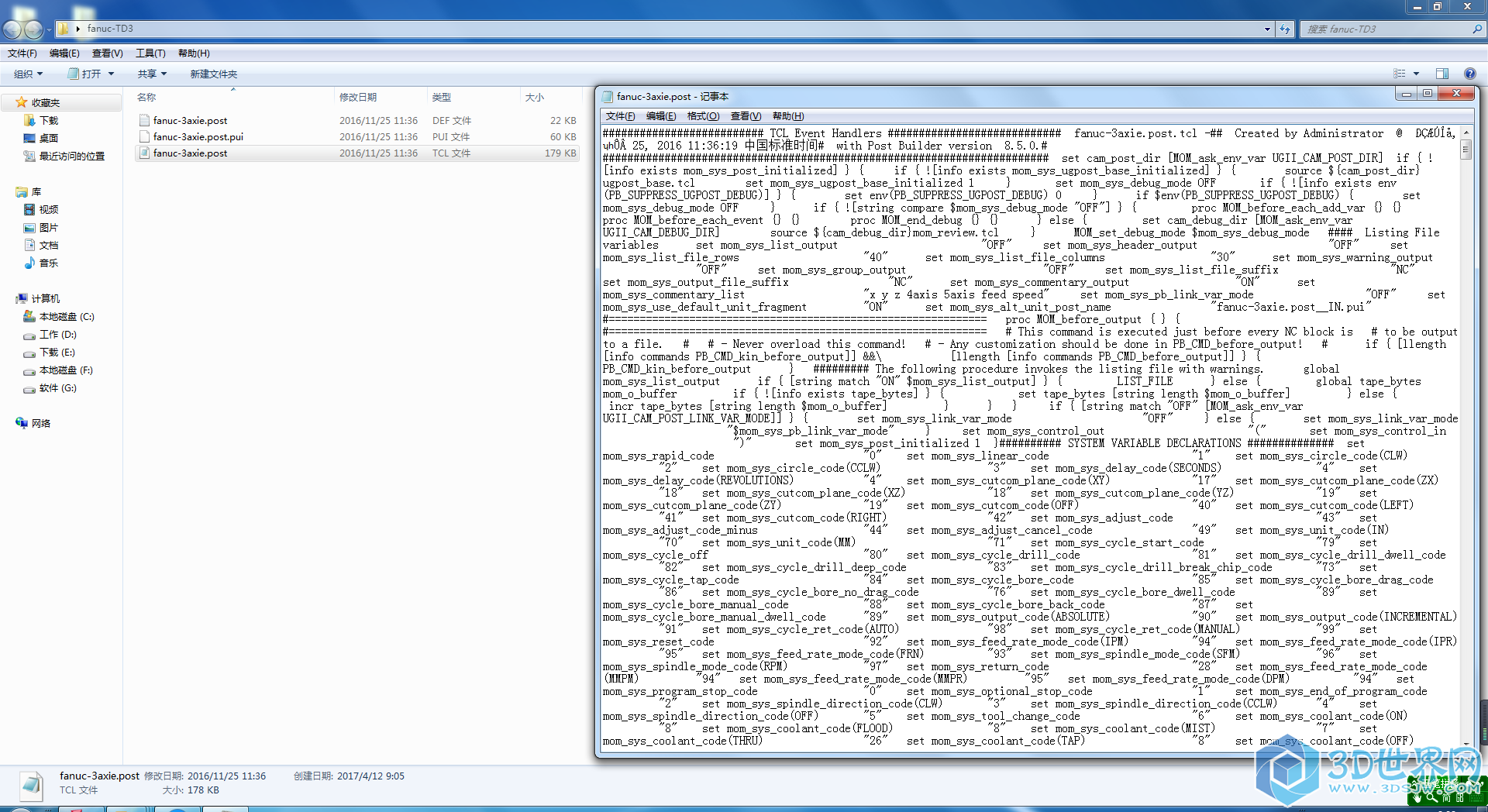Open the Share (共享) dropdown
The width and height of the screenshot is (1488, 812).
tap(153, 74)
